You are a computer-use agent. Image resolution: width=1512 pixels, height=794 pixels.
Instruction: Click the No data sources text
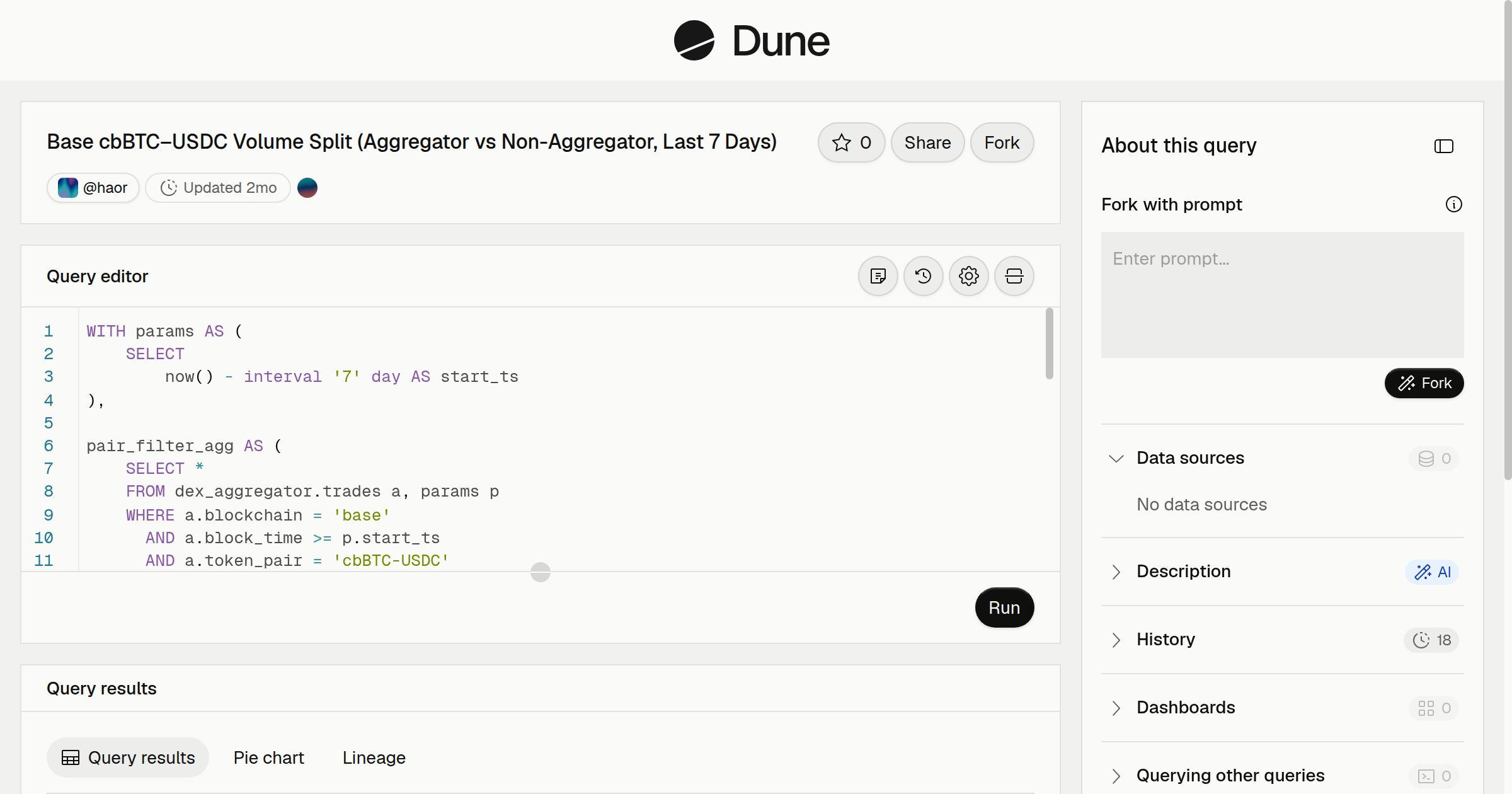click(1201, 504)
